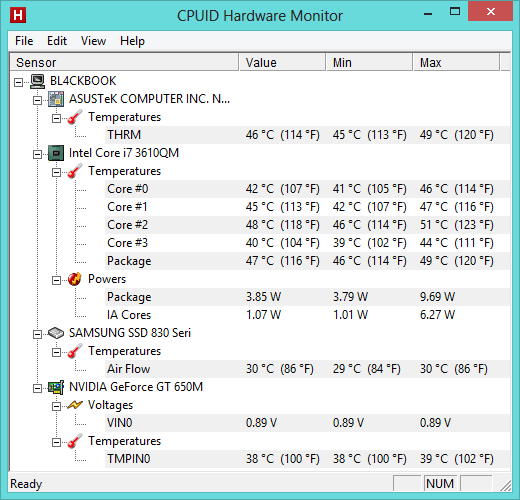Image resolution: width=520 pixels, height=500 pixels.
Task: Select the Air Flow row
Action: (x=307, y=369)
